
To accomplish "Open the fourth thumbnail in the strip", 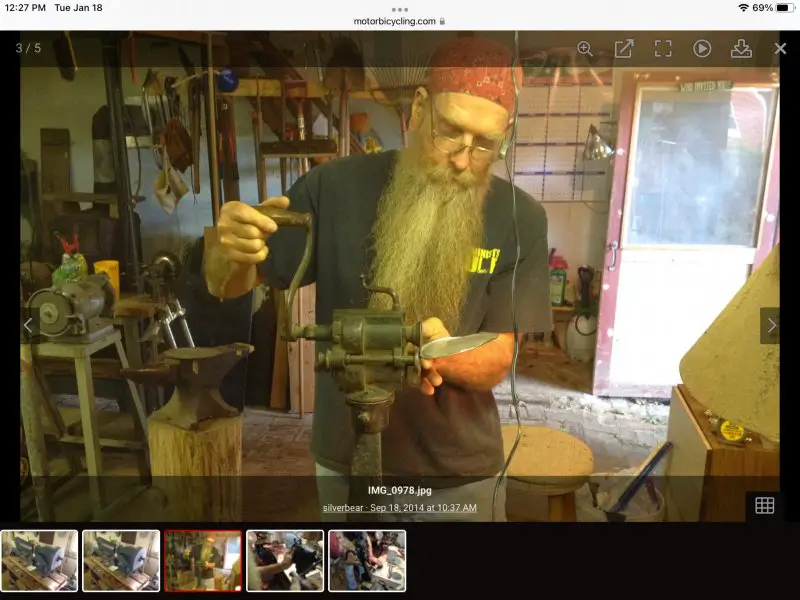I will click(x=285, y=560).
